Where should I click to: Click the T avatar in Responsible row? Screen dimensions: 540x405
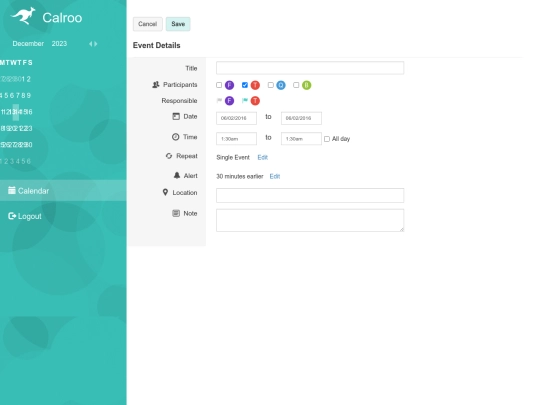[255, 101]
